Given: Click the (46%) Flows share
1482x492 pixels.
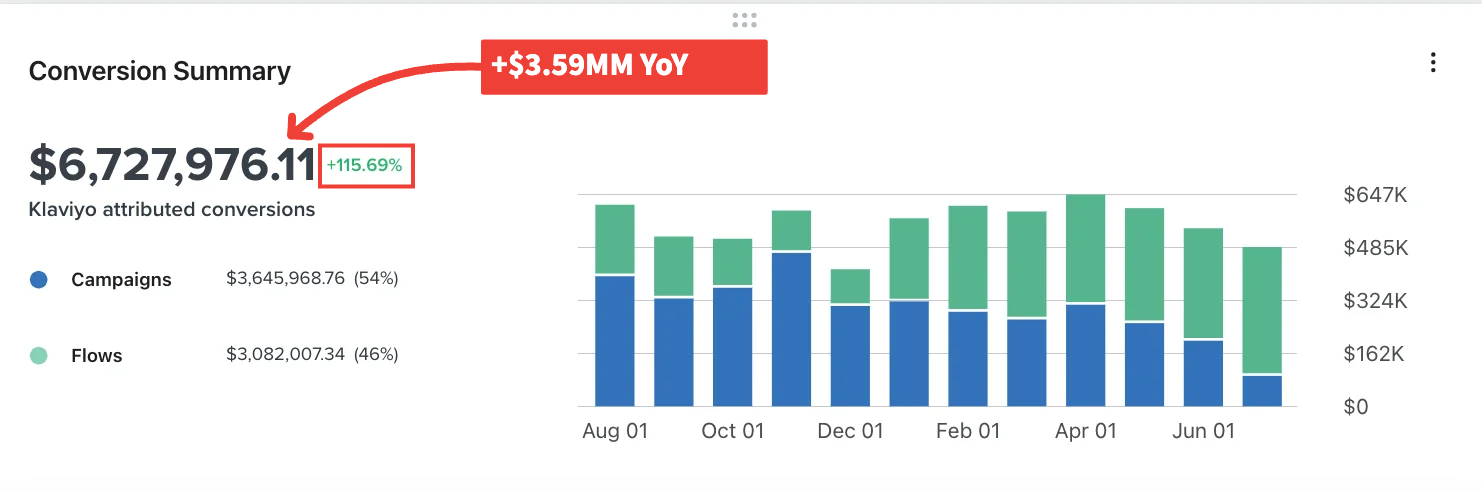Looking at the screenshot, I should [376, 354].
